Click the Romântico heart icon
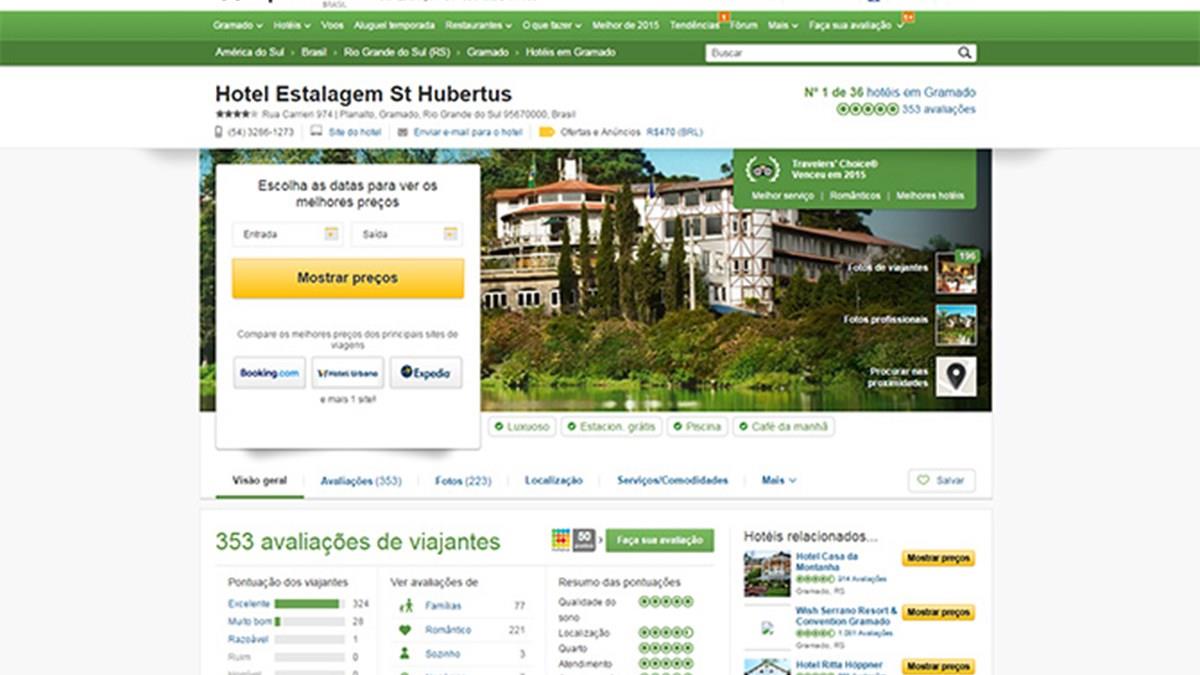The width and height of the screenshot is (1200, 675). [405, 630]
